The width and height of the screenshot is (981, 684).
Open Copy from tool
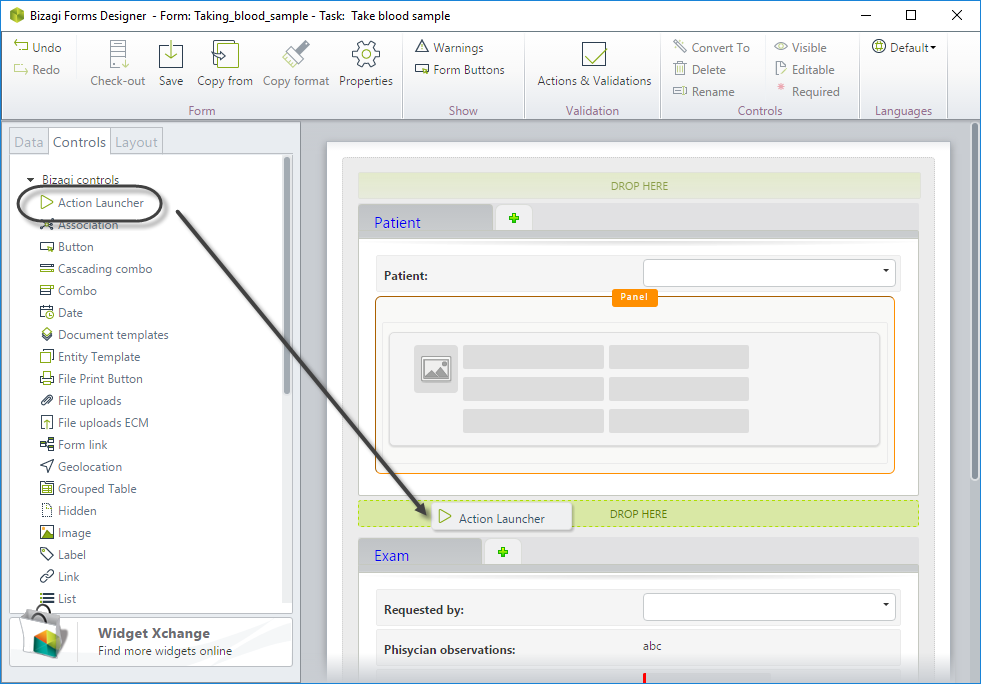point(225,63)
